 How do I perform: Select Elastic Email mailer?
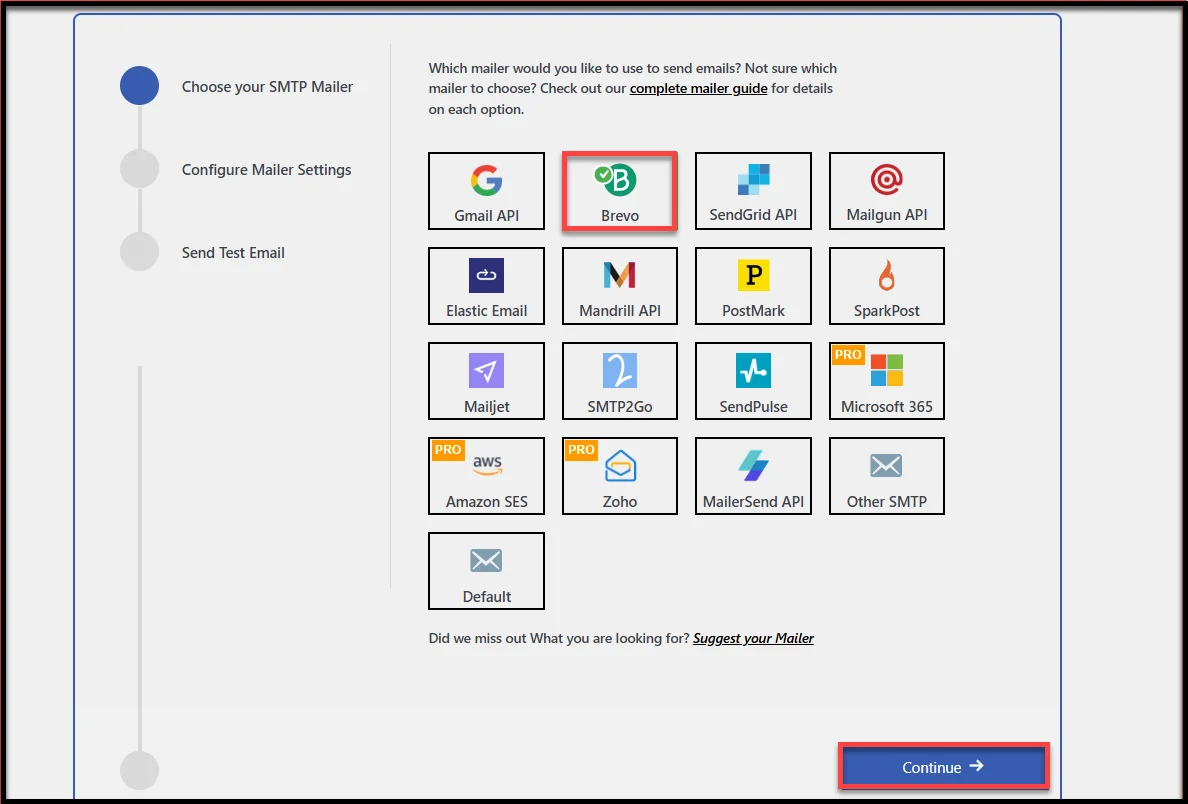coord(486,286)
